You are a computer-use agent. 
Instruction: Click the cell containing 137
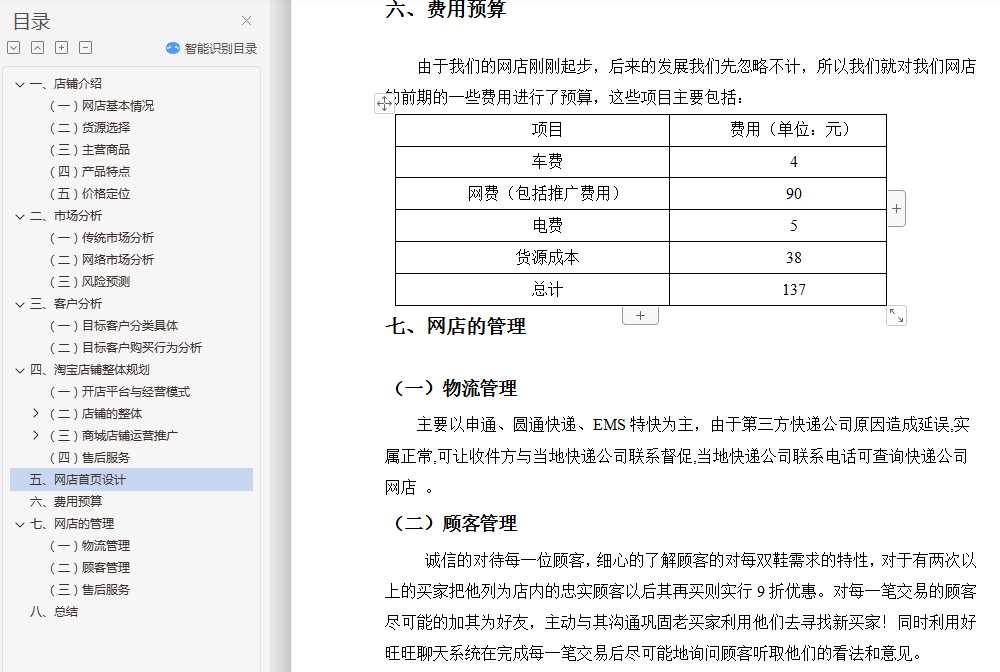coord(778,289)
